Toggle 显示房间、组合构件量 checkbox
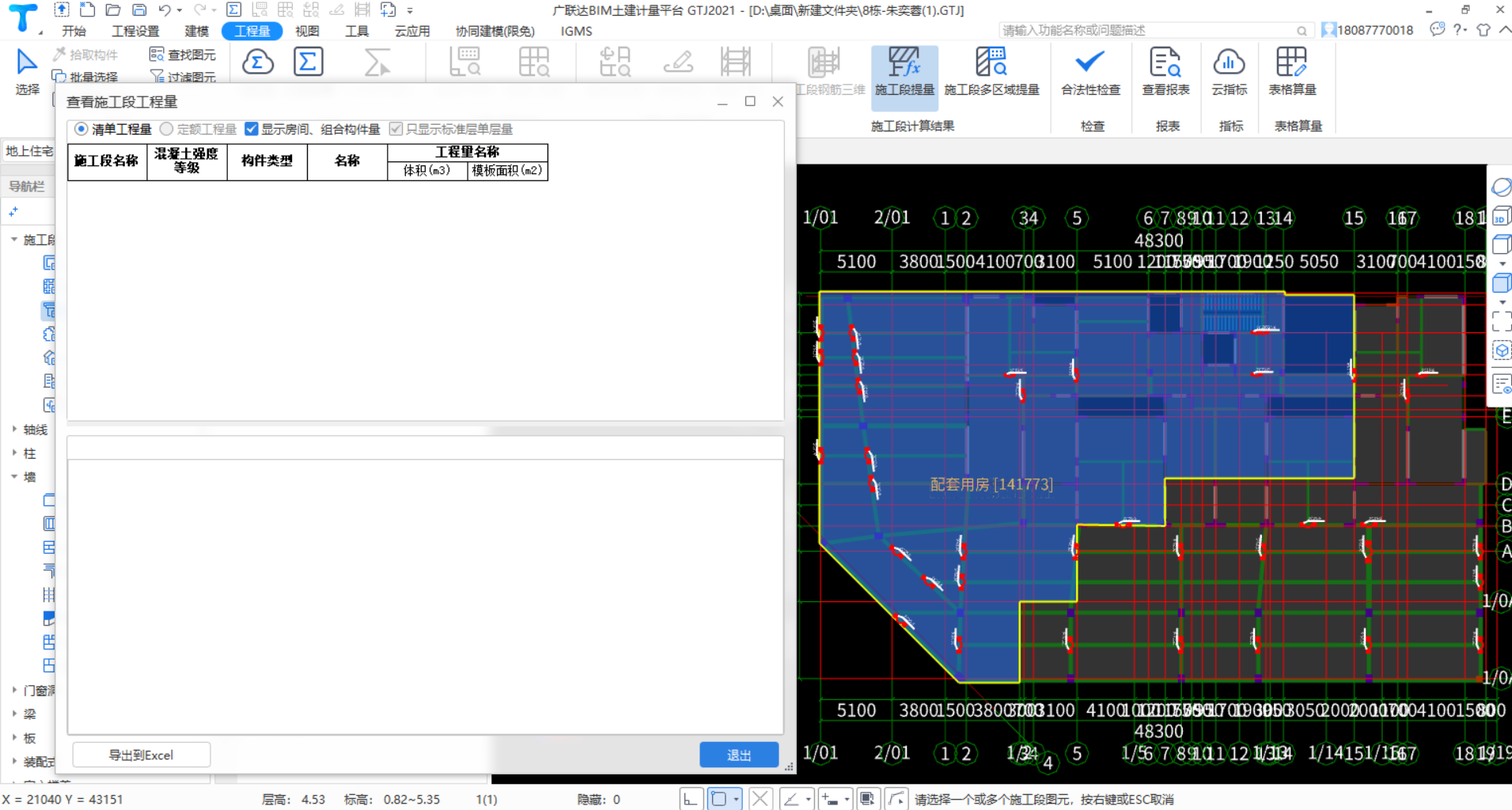 point(252,129)
